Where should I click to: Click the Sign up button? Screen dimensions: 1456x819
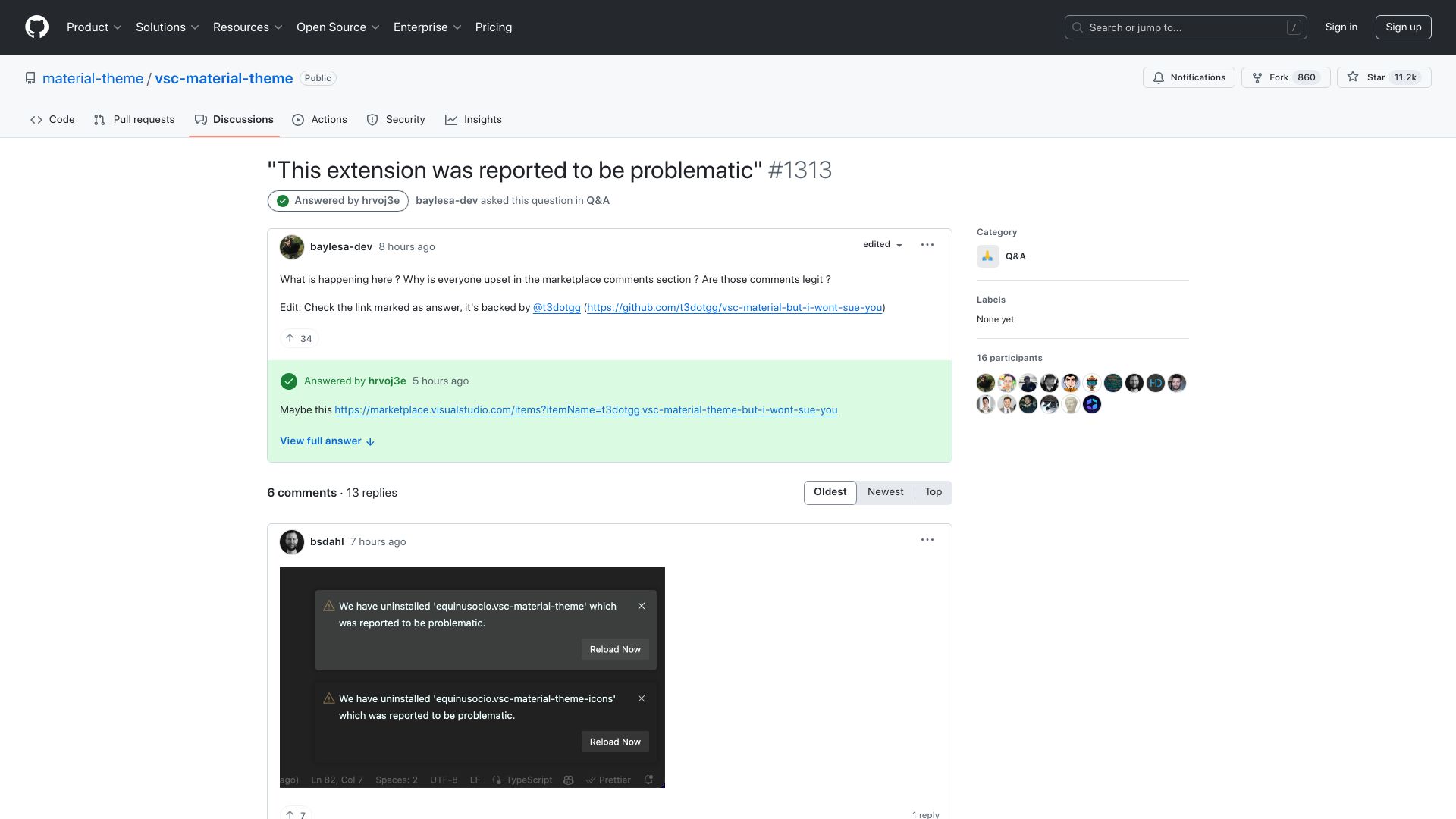coord(1404,27)
